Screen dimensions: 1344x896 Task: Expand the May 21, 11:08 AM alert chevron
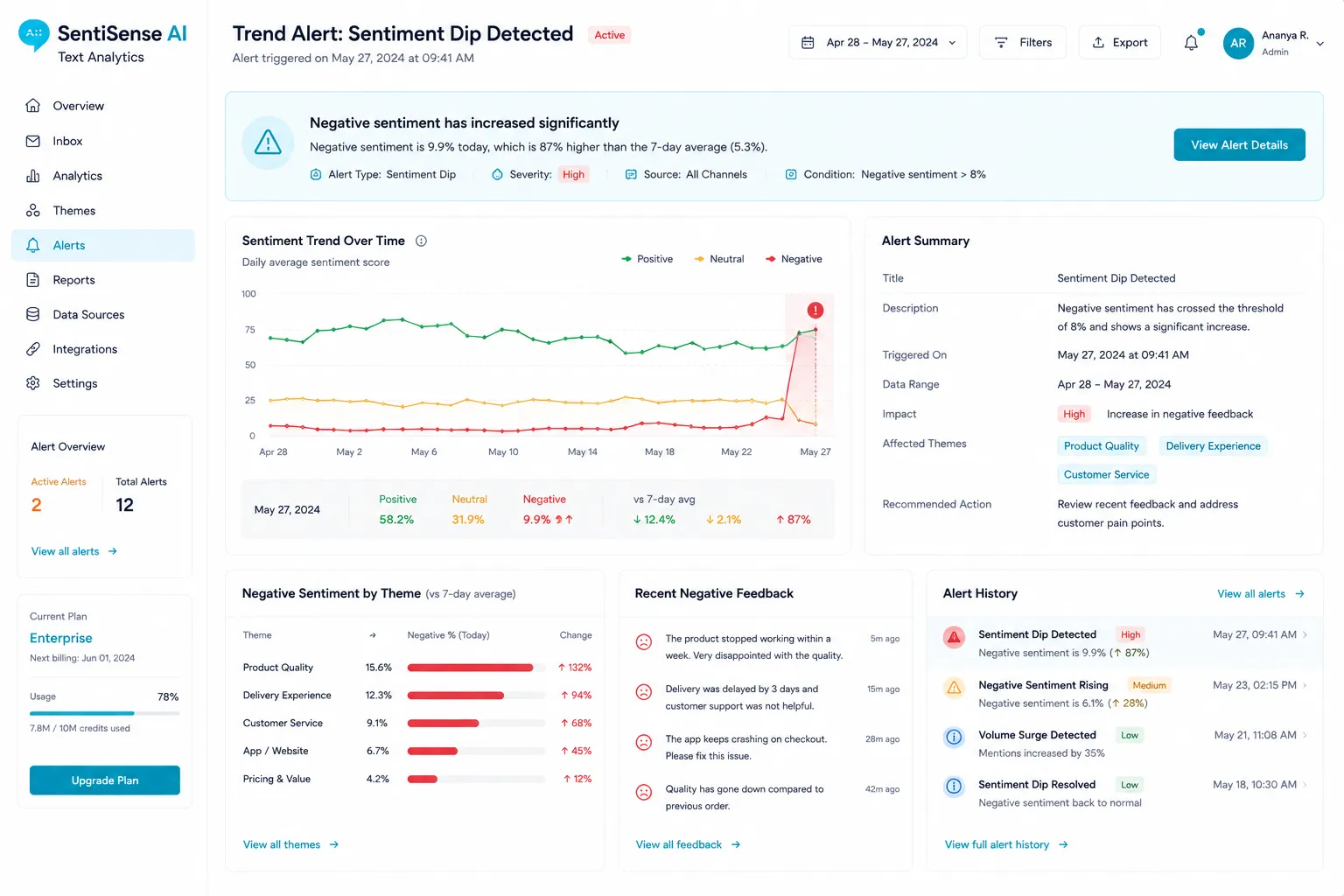(x=1305, y=735)
